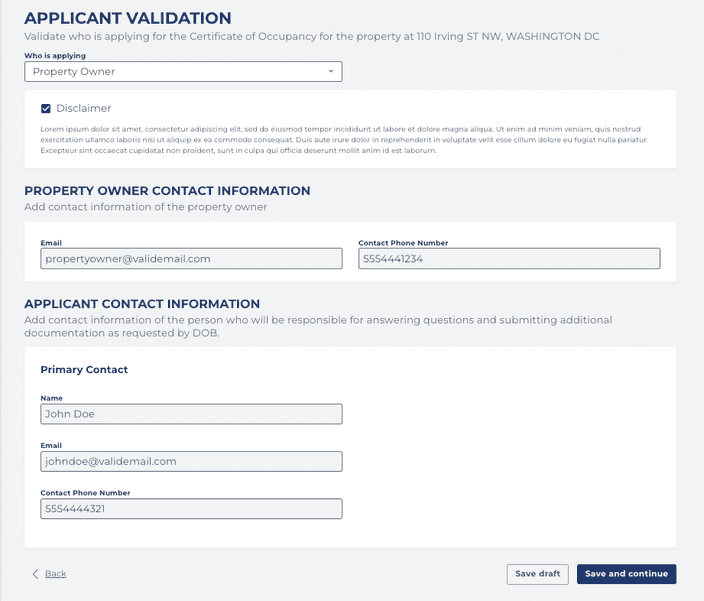This screenshot has width=704, height=601.
Task: Click the Property Owner Contact Information heading
Action: point(167,191)
